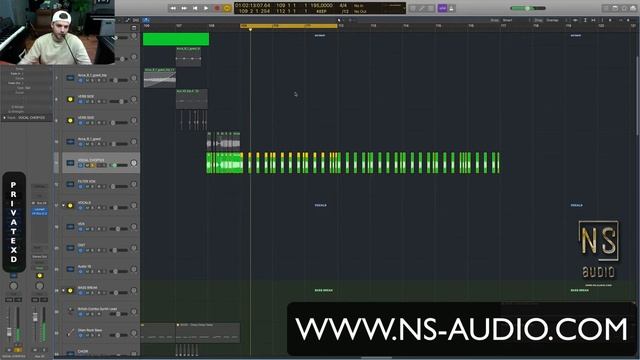Click the left channel strip pan knob
The height and width of the screenshot is (360, 640).
tap(13, 286)
